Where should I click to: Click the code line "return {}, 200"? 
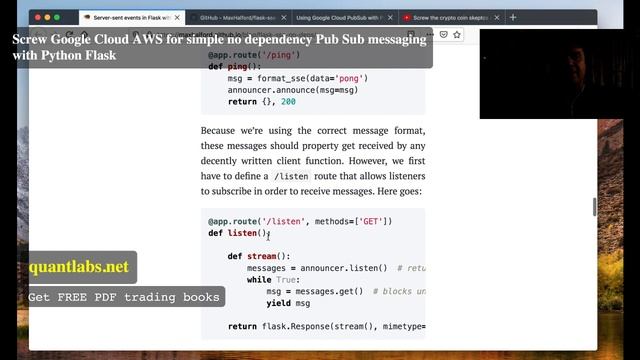pos(262,102)
